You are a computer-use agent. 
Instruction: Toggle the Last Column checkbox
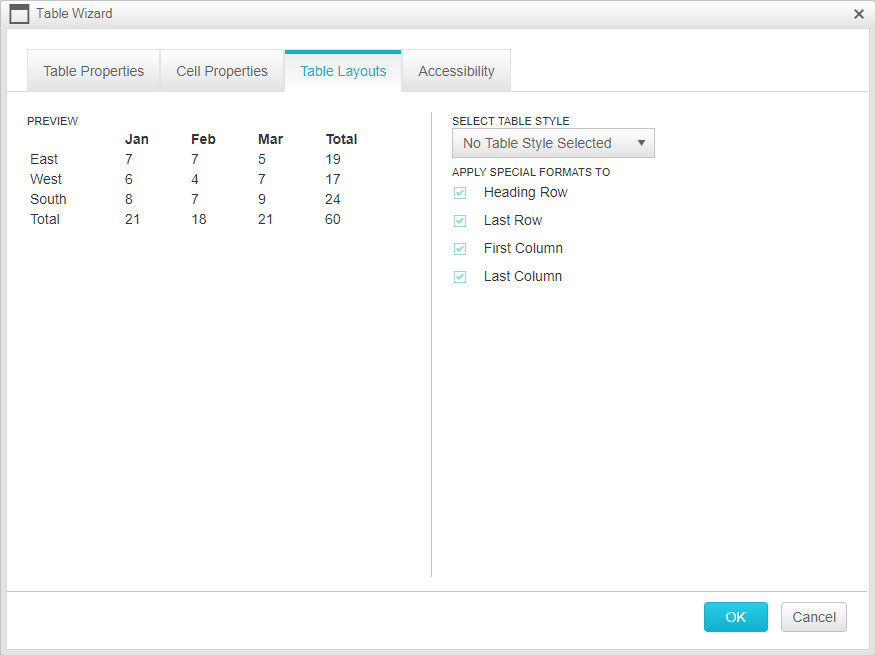(460, 277)
